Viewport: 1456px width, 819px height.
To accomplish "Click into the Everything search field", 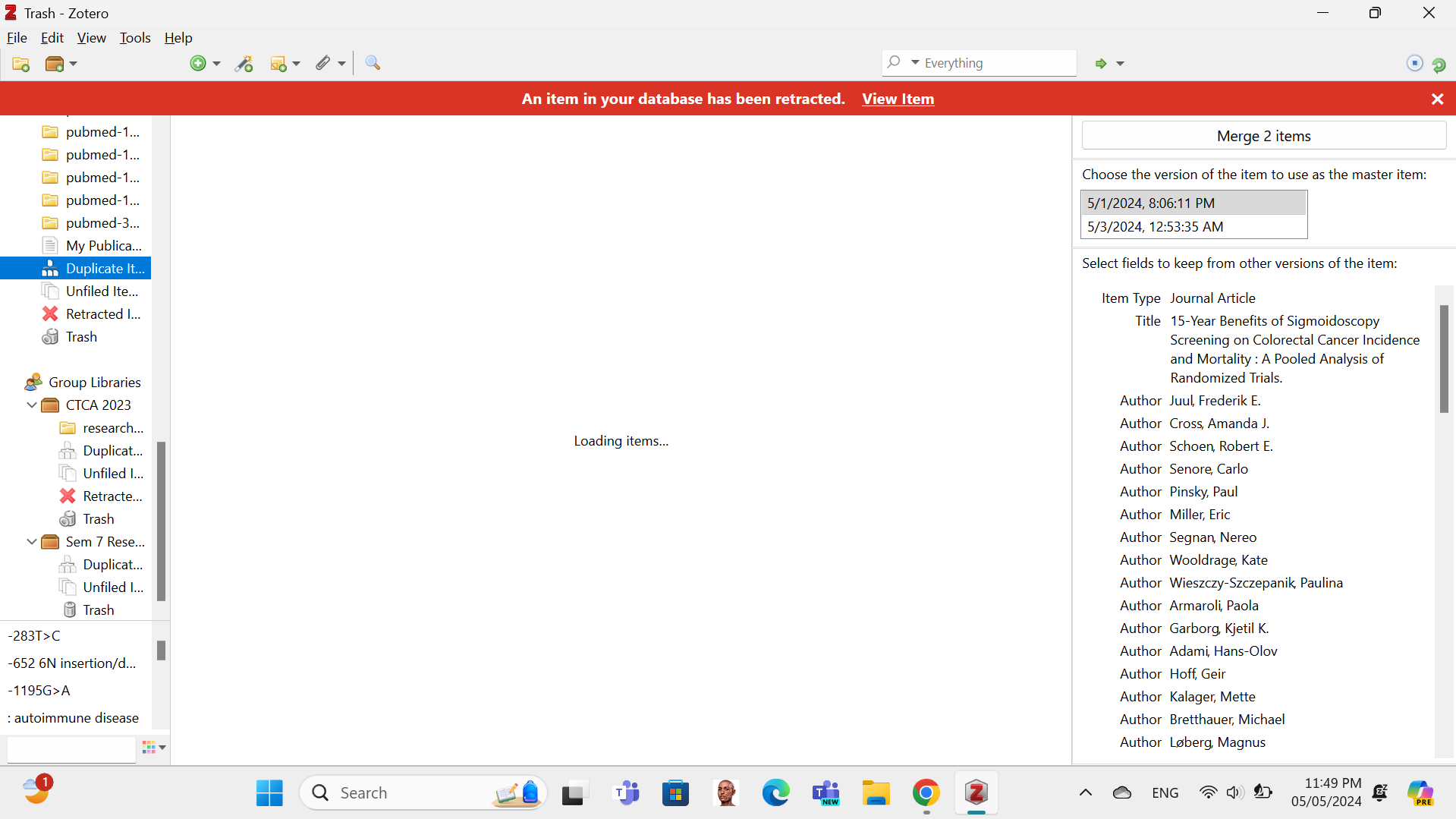I will 998,63.
